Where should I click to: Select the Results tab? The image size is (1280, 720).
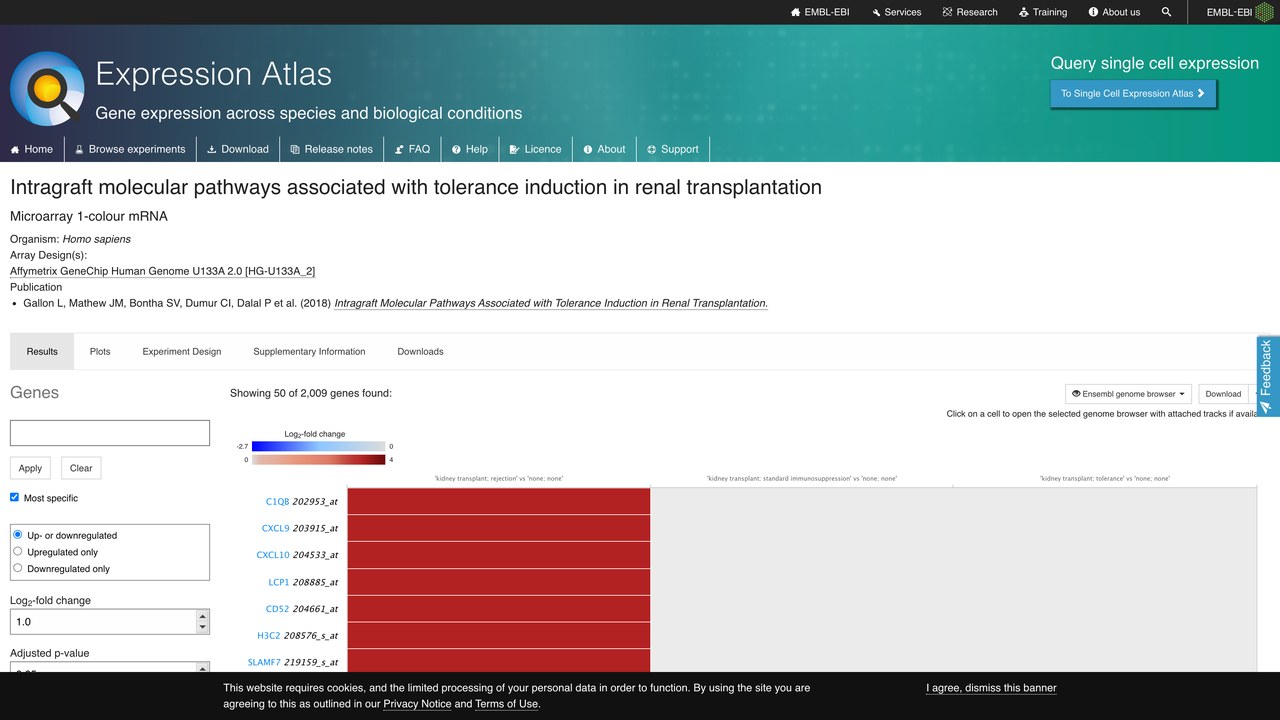point(42,351)
